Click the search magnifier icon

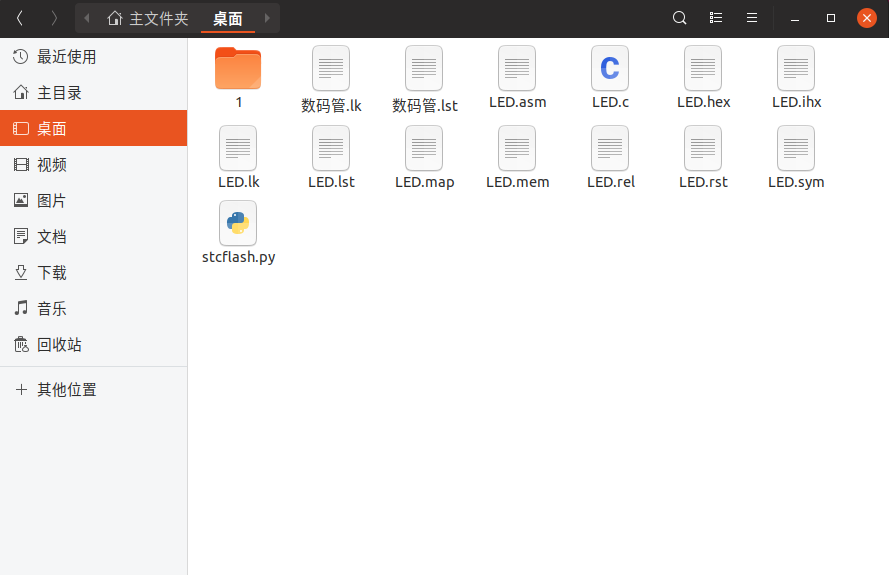click(679, 18)
